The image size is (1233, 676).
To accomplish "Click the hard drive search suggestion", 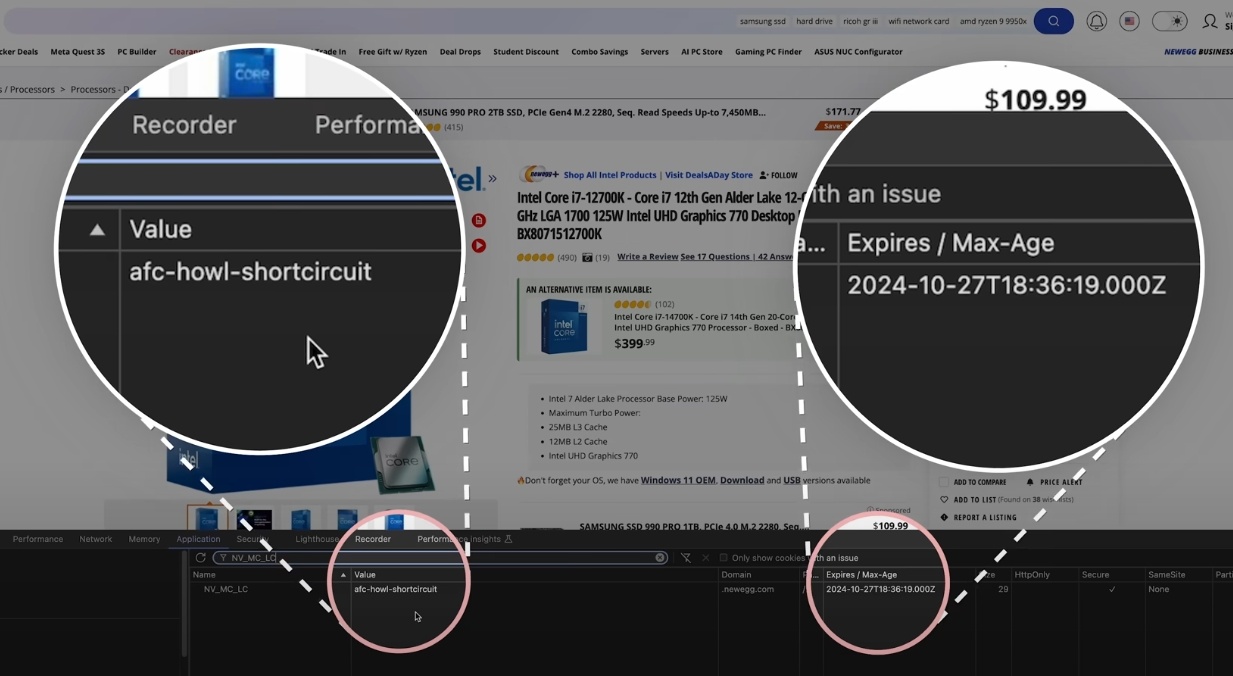I will [814, 21].
